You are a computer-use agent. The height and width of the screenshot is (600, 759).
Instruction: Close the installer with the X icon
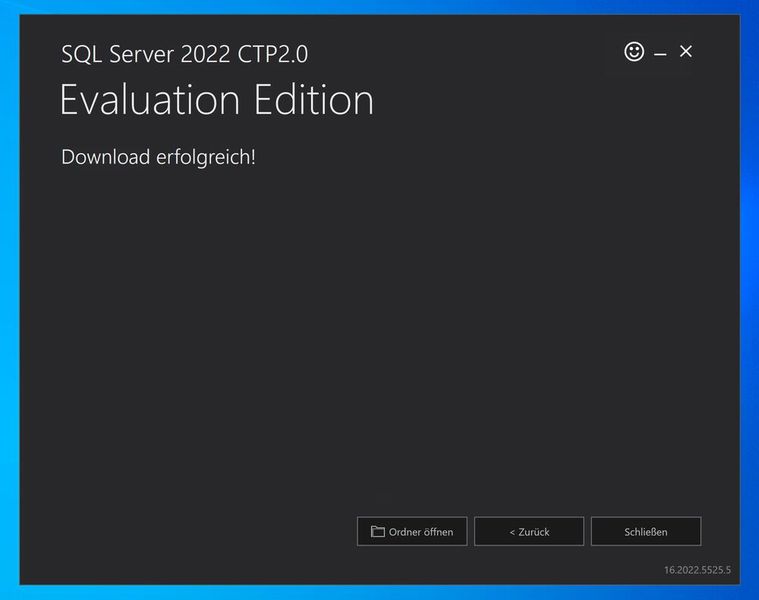point(685,51)
